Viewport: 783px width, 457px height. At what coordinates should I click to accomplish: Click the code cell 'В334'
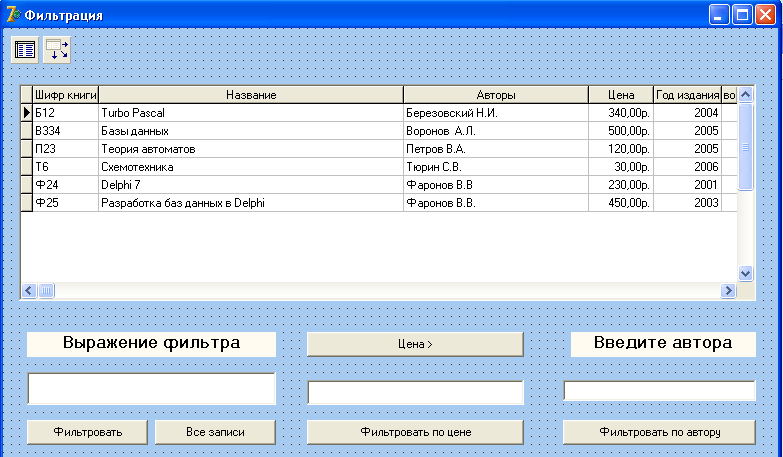(65, 131)
